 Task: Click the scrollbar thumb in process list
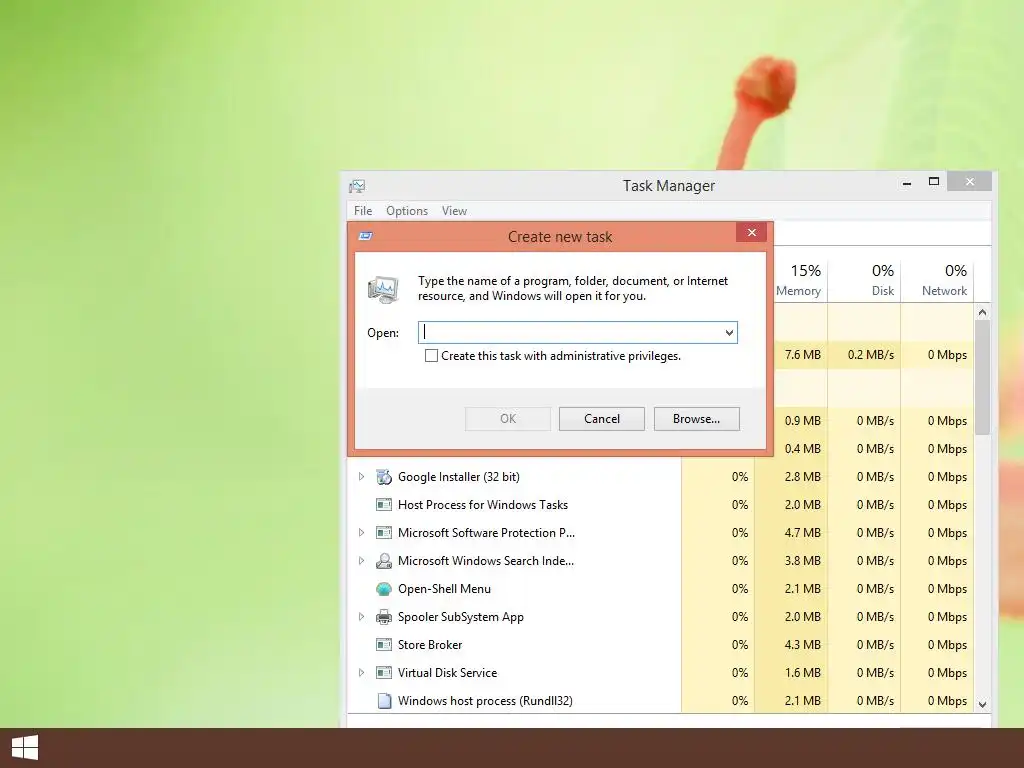point(982,377)
